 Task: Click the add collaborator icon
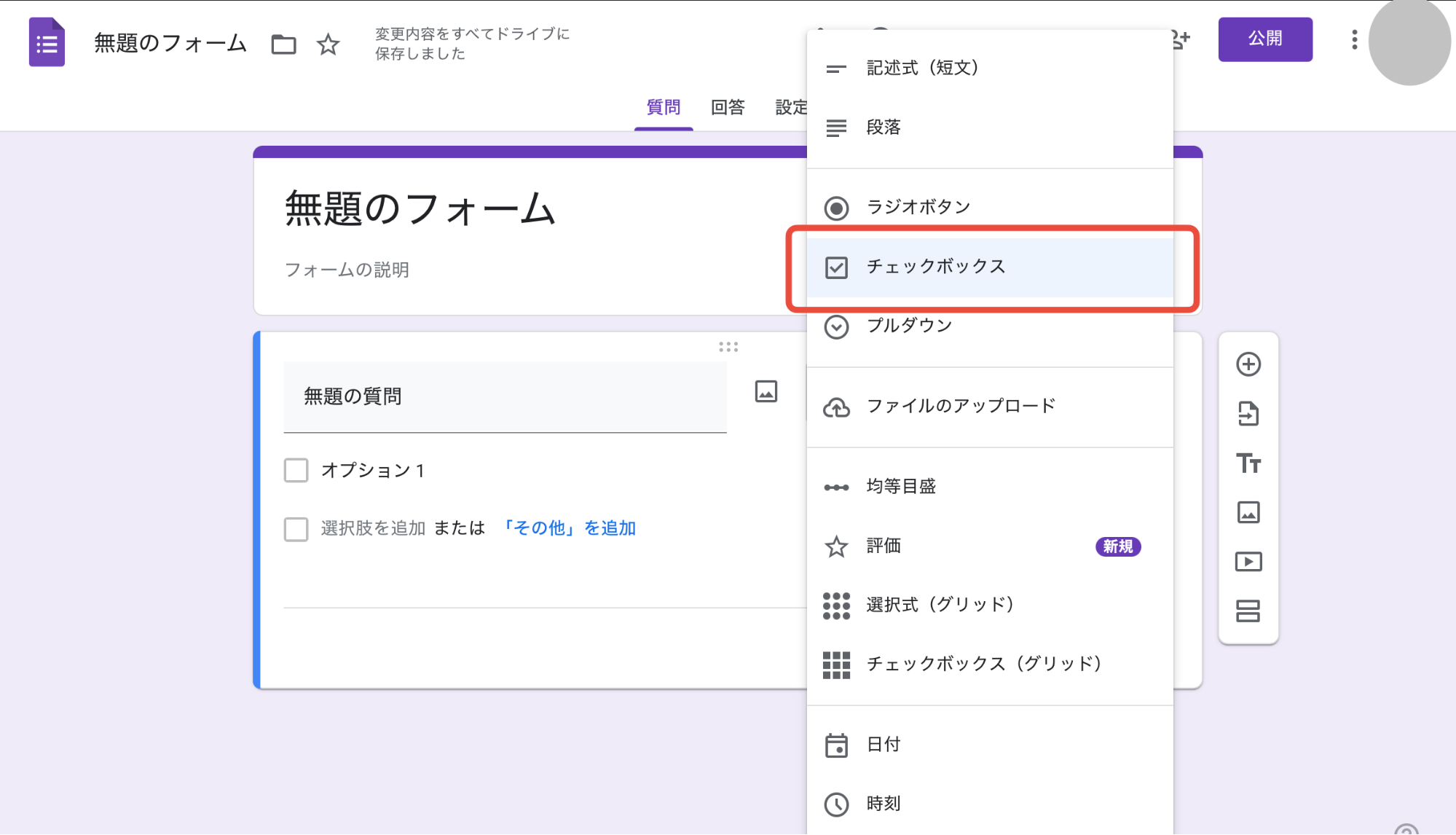coord(1181,39)
